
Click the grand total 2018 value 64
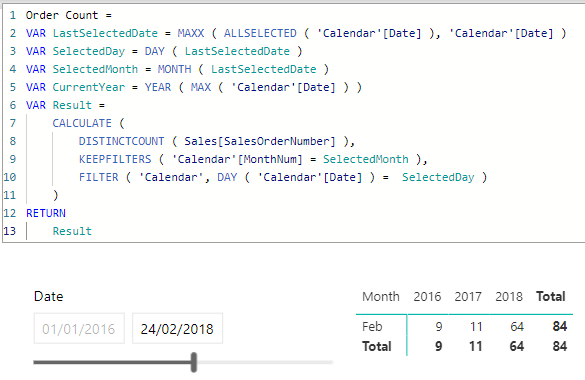[x=517, y=346]
